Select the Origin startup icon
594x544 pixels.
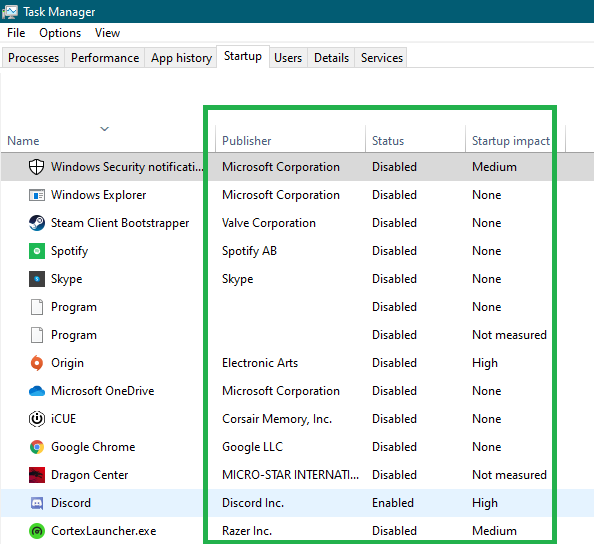click(x=37, y=363)
